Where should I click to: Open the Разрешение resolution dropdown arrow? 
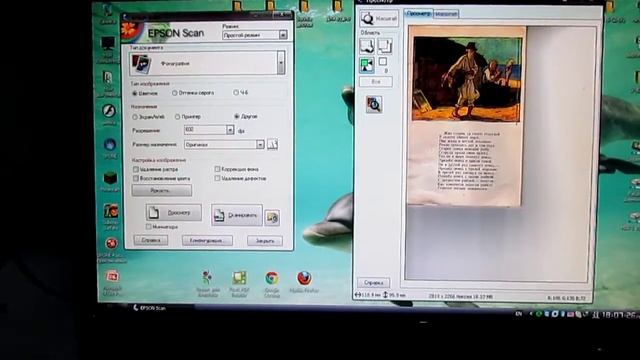click(230, 130)
